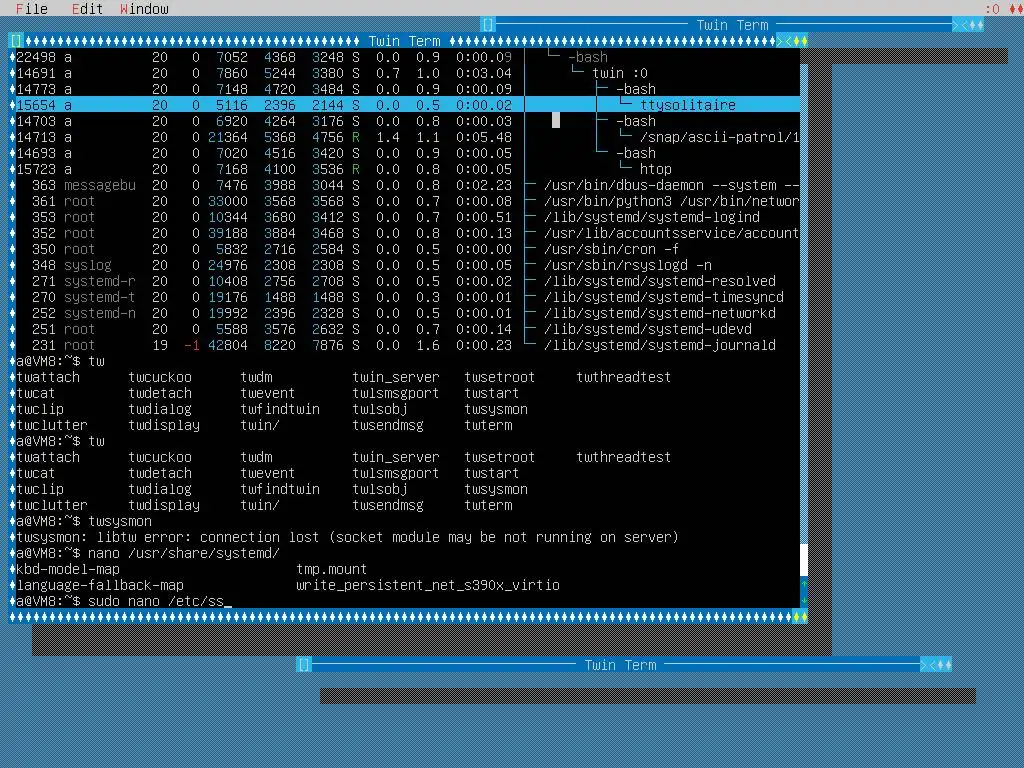The image size is (1024, 768).
Task: Open the Edit menu
Action: tap(88, 8)
